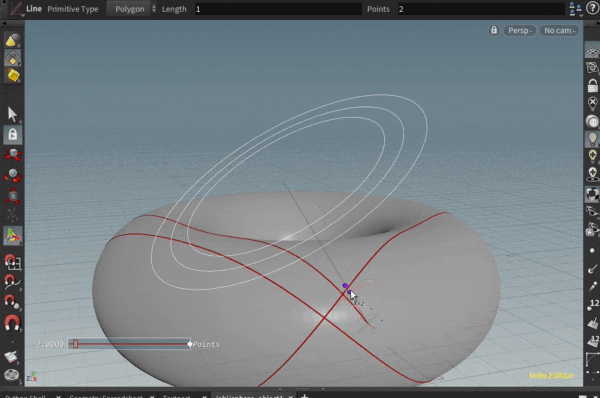Screen dimensions: 600x398
Task: Switch to the /obj/sphere_object1 tab
Action: 249,396
